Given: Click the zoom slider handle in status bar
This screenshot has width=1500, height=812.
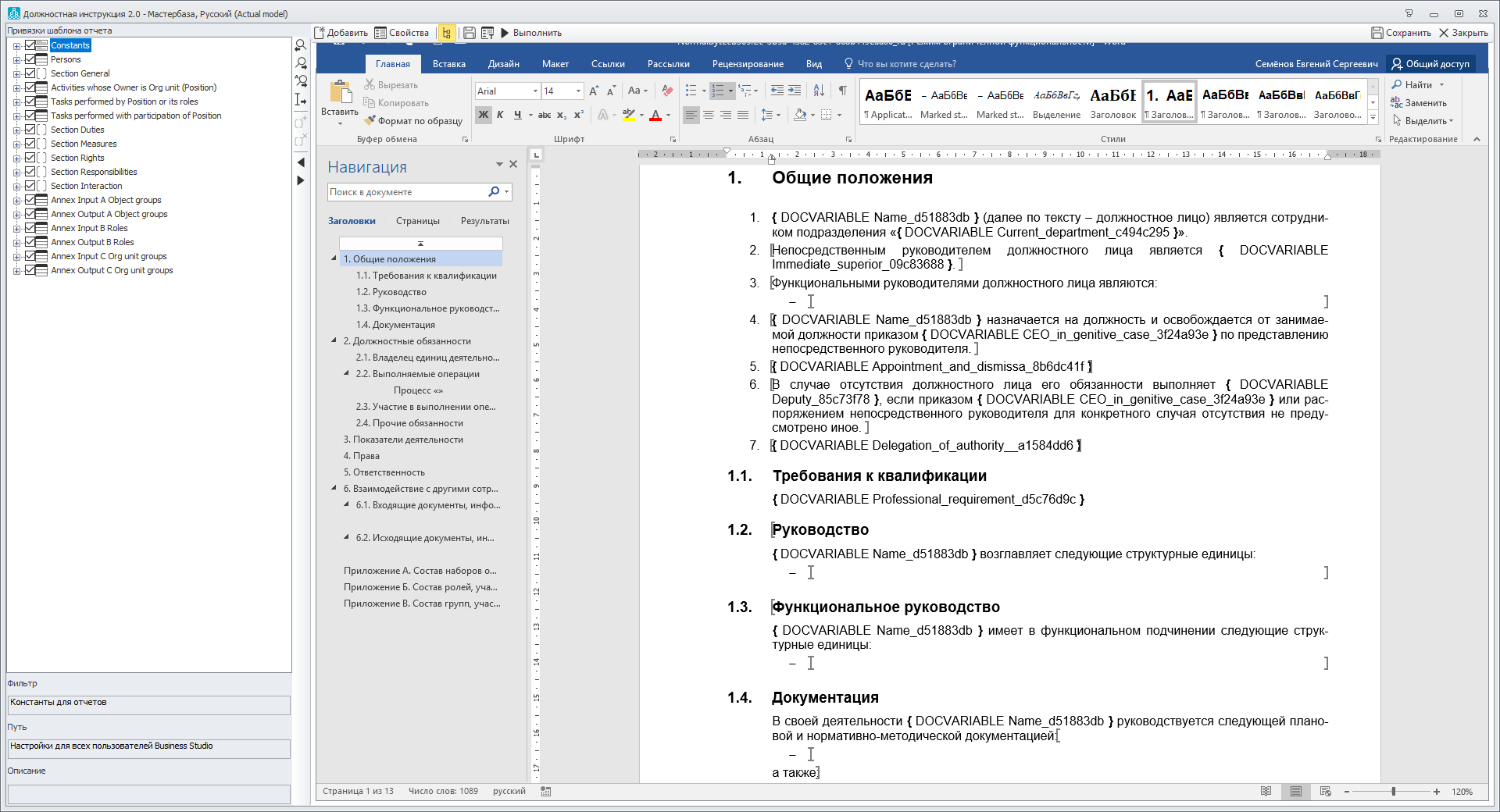Looking at the screenshot, I should click(1393, 792).
